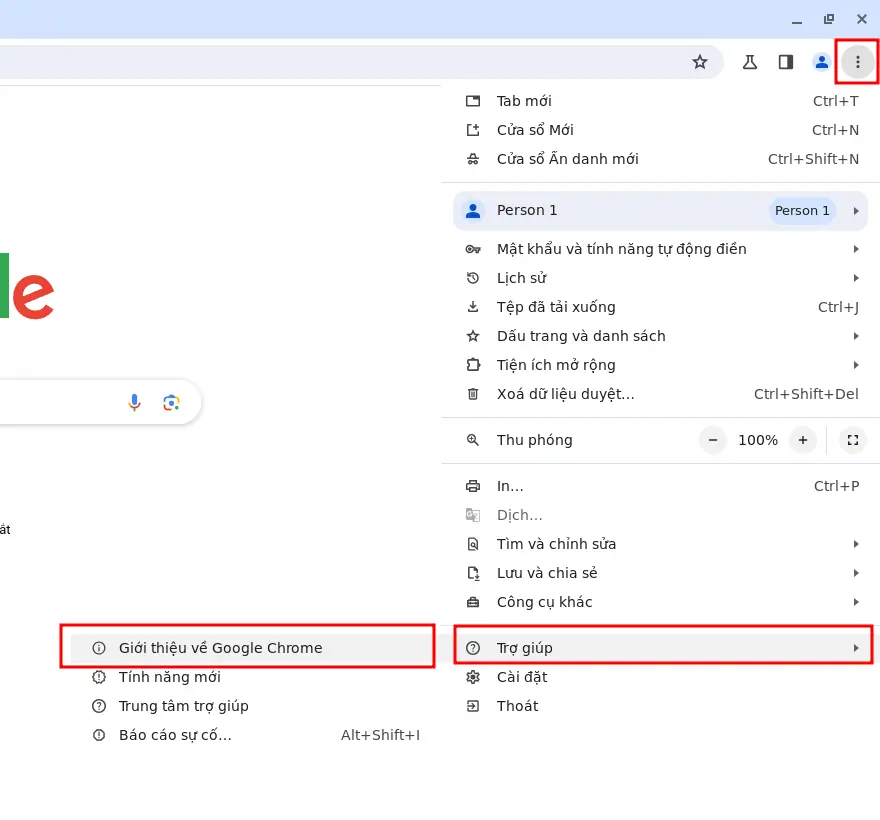Click the Cửa sổ Mới window icon

[x=473, y=130]
